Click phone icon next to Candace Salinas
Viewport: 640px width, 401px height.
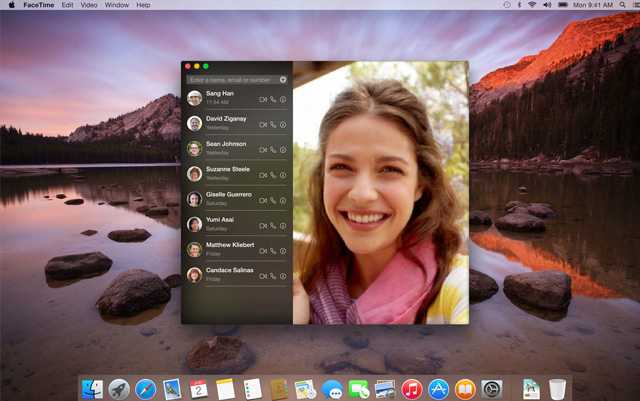point(273,275)
